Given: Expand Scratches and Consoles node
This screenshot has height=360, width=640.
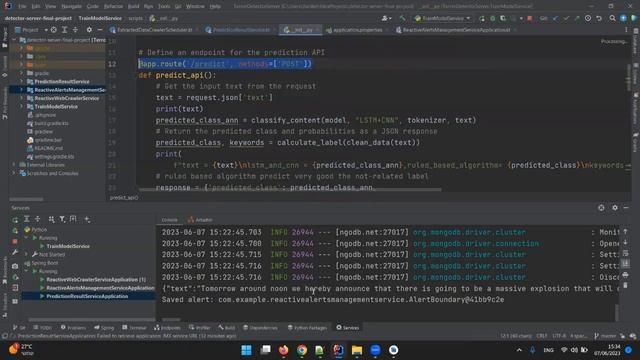Looking at the screenshot, I should [14, 173].
